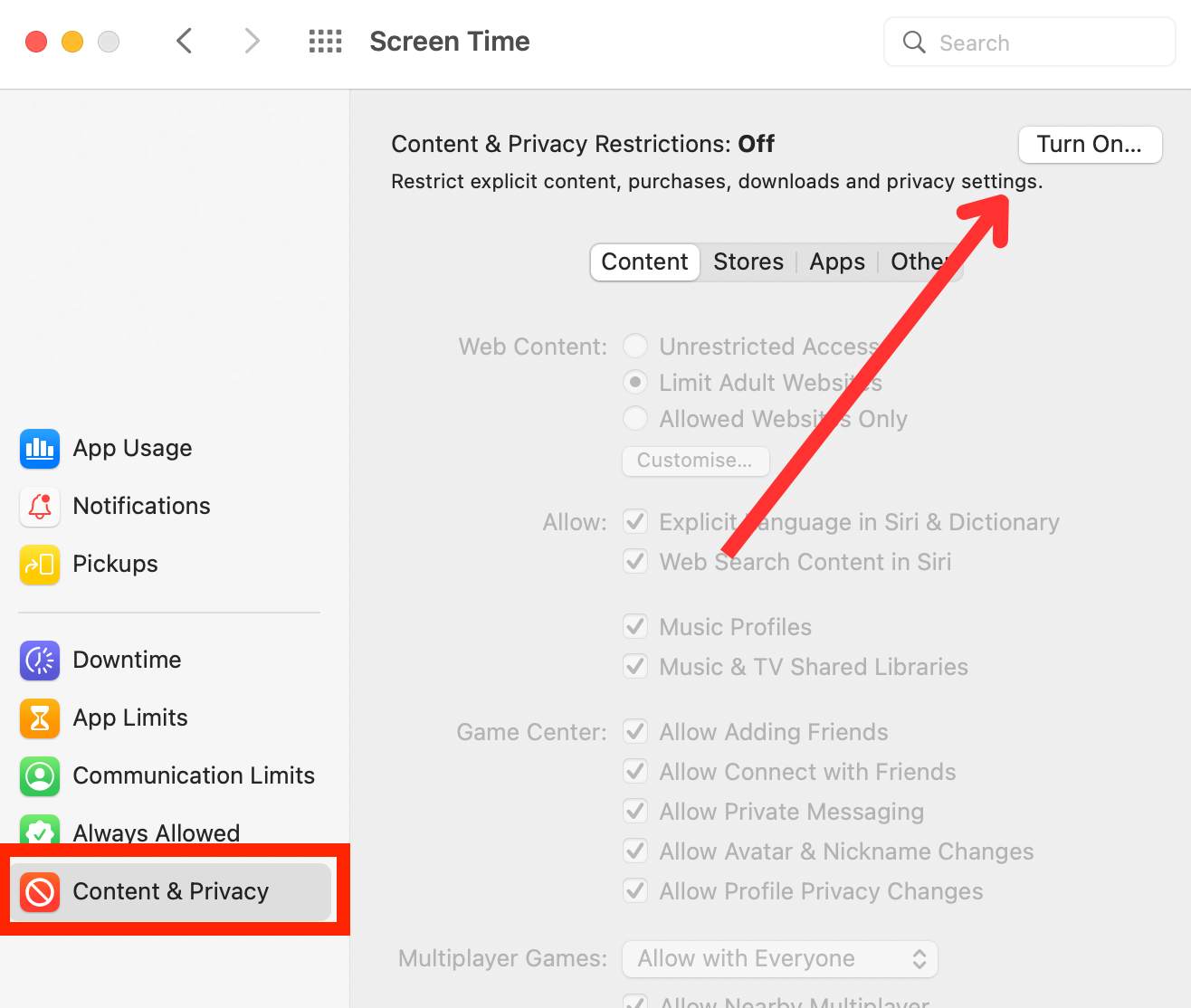The width and height of the screenshot is (1191, 1008).
Task: Open the Pickups section
Action: pyautogui.click(x=40, y=564)
